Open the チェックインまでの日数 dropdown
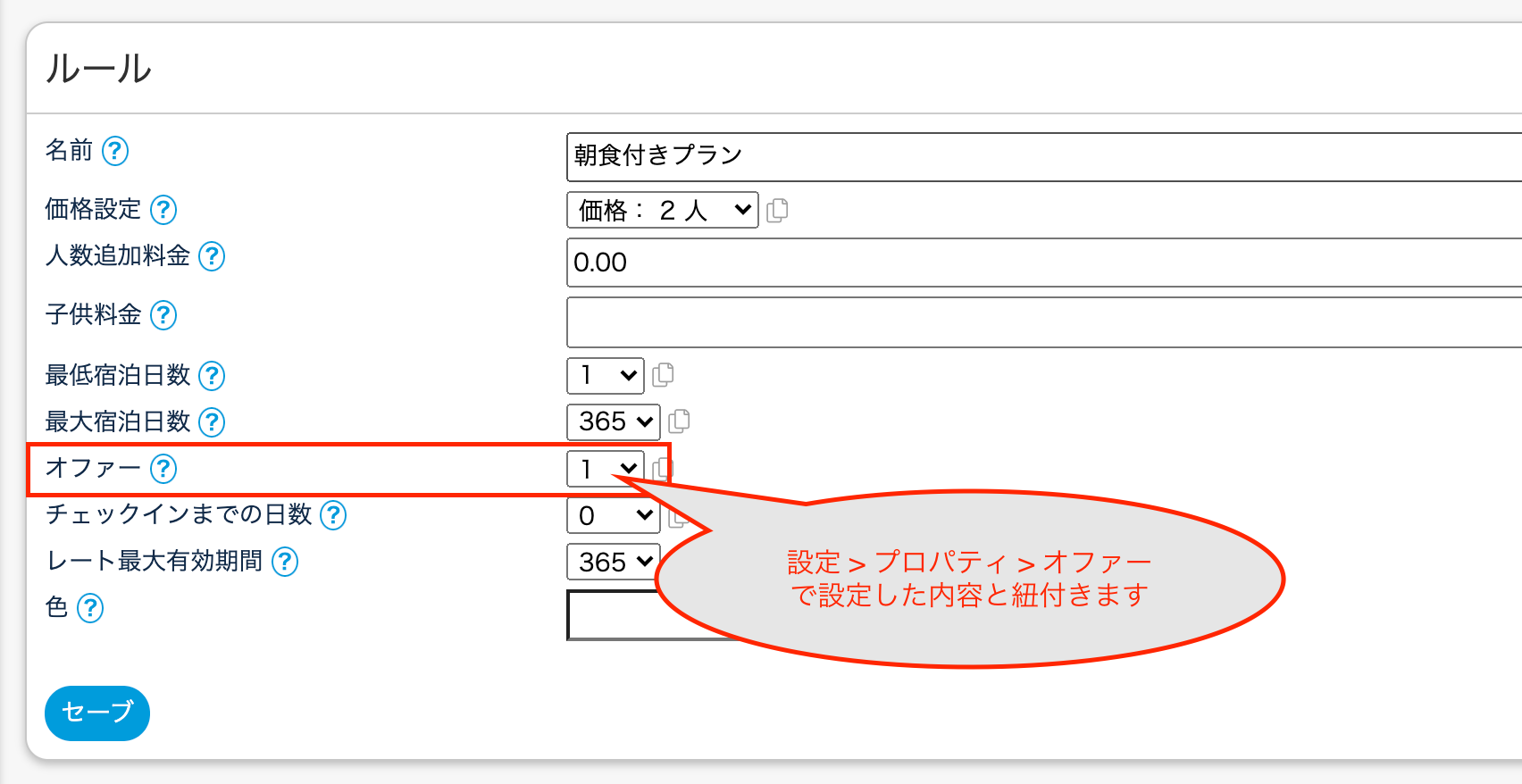Image resolution: width=1522 pixels, height=784 pixels. tap(613, 515)
